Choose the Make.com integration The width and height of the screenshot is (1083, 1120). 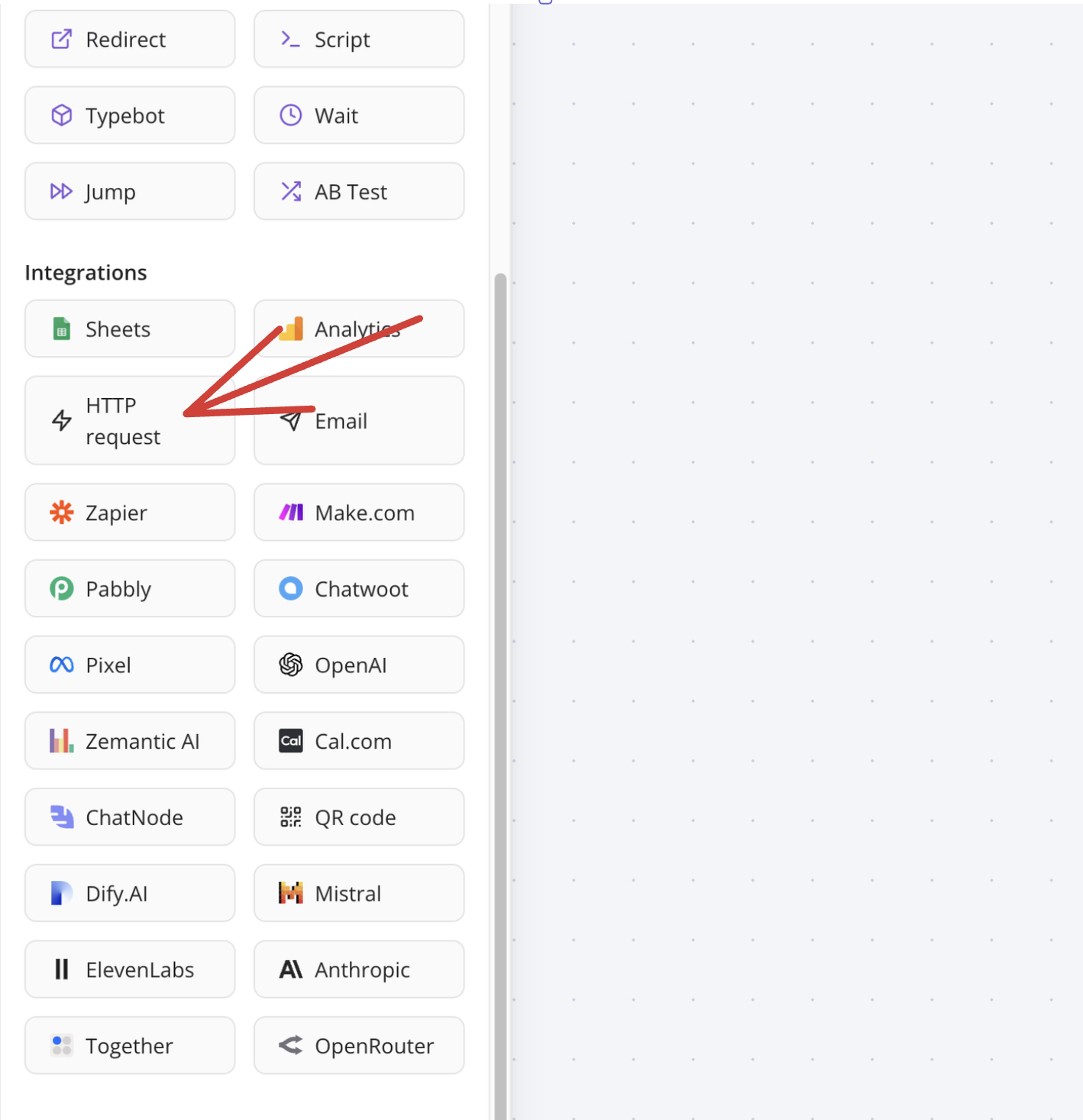pyautogui.click(x=359, y=513)
